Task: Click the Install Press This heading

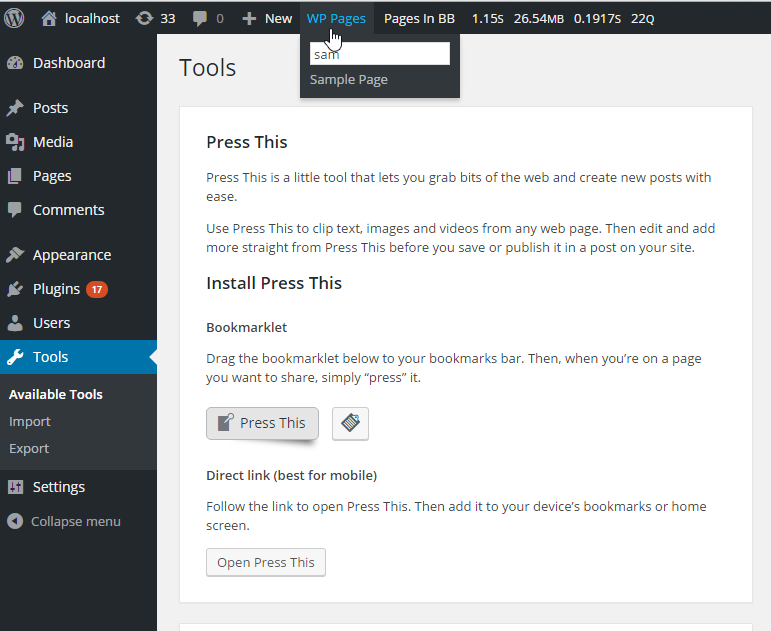Action: (x=274, y=283)
